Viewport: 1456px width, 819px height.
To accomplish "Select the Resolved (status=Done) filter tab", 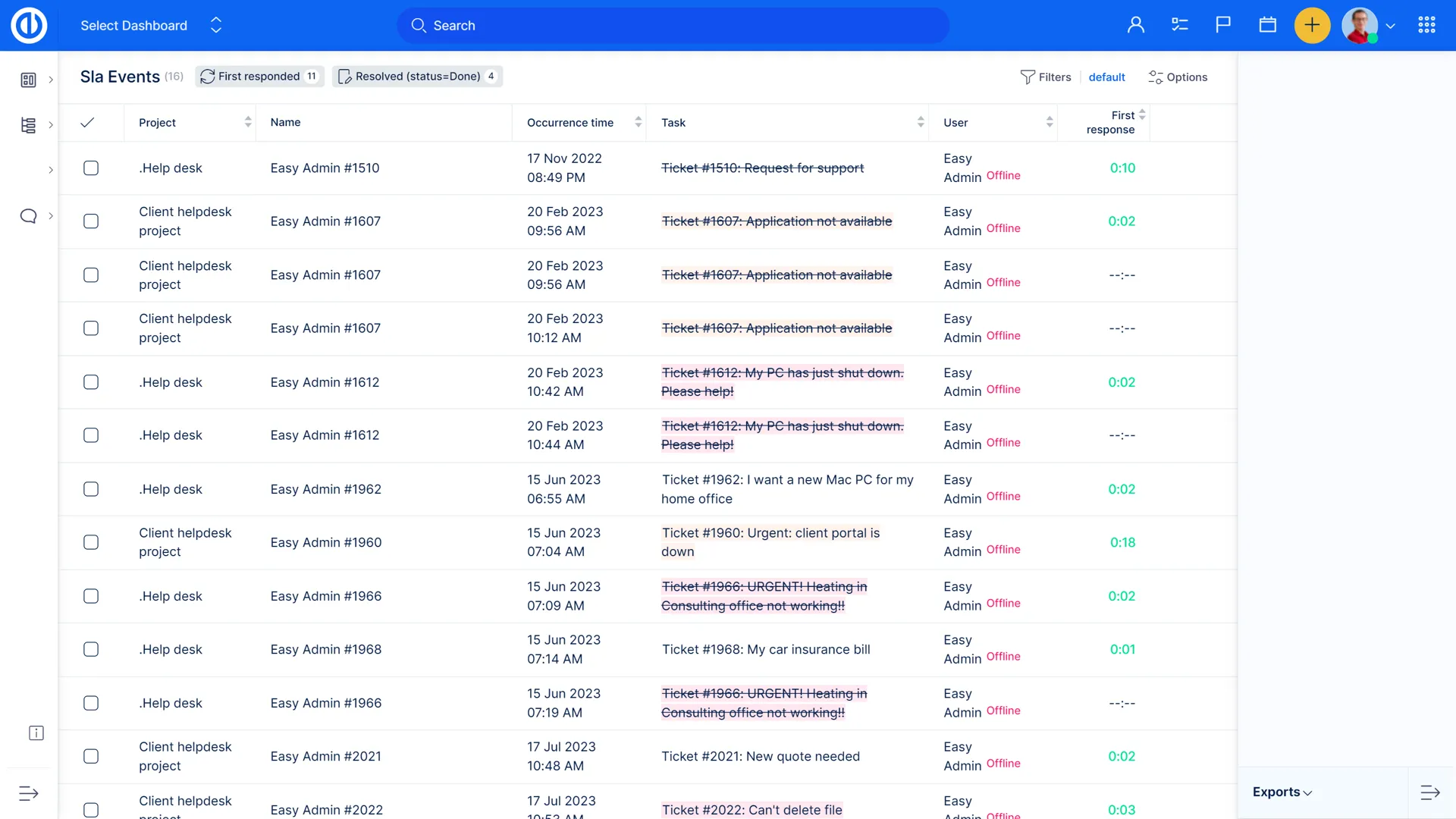I will point(417,77).
